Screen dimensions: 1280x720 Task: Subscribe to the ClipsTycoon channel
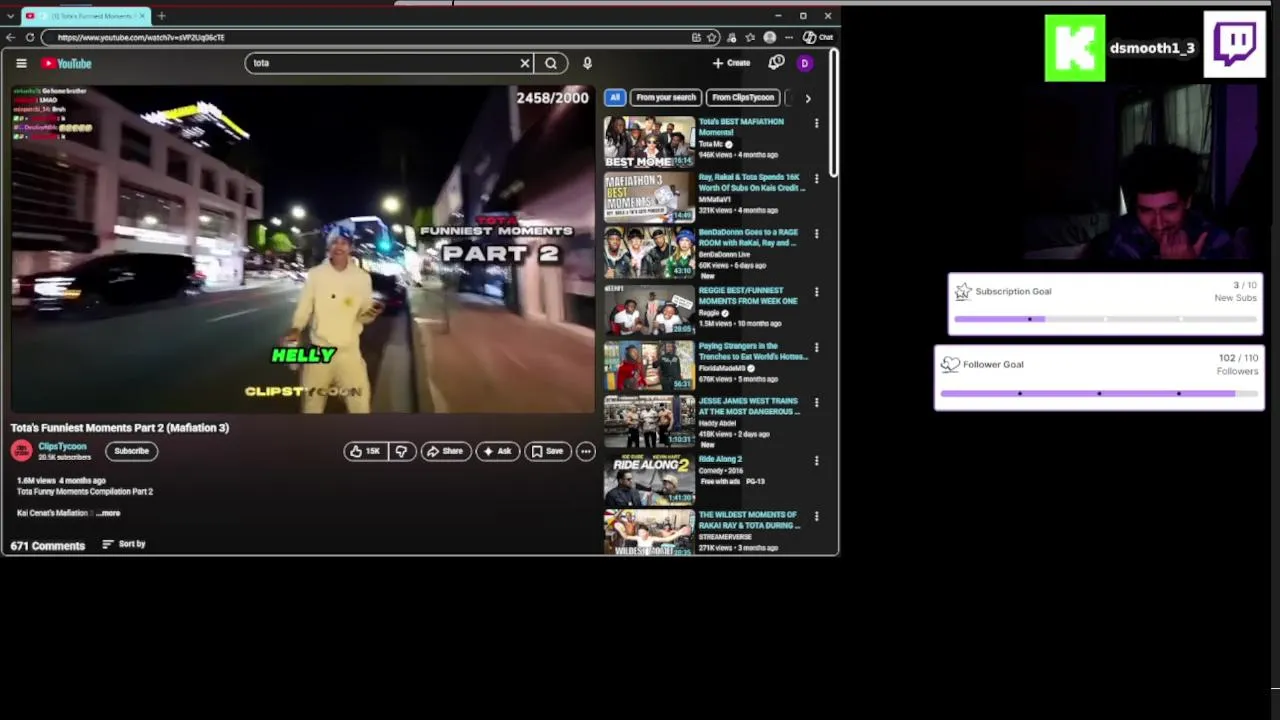coord(131,451)
